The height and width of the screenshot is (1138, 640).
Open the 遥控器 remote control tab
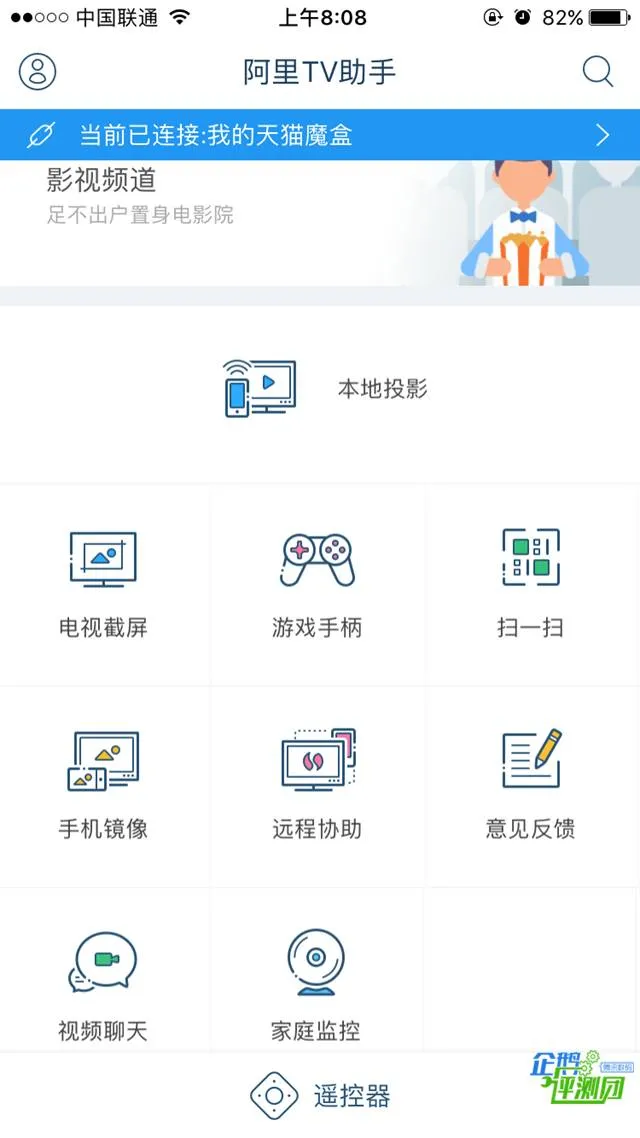click(x=320, y=1095)
